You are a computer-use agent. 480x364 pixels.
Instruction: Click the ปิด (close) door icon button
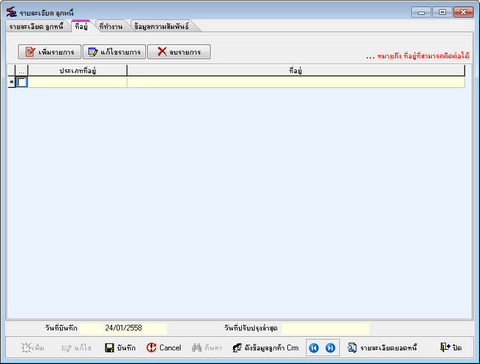(x=451, y=348)
